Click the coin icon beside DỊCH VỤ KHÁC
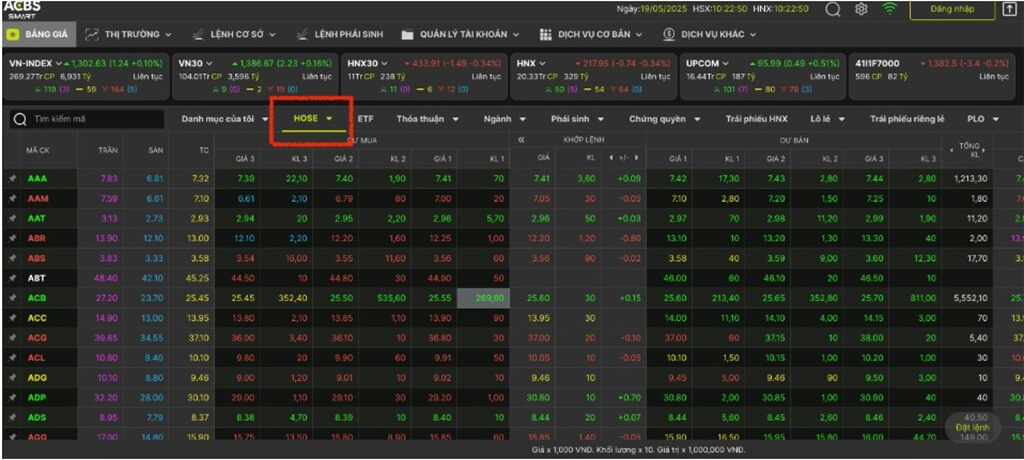1024x460 pixels. coord(668,34)
